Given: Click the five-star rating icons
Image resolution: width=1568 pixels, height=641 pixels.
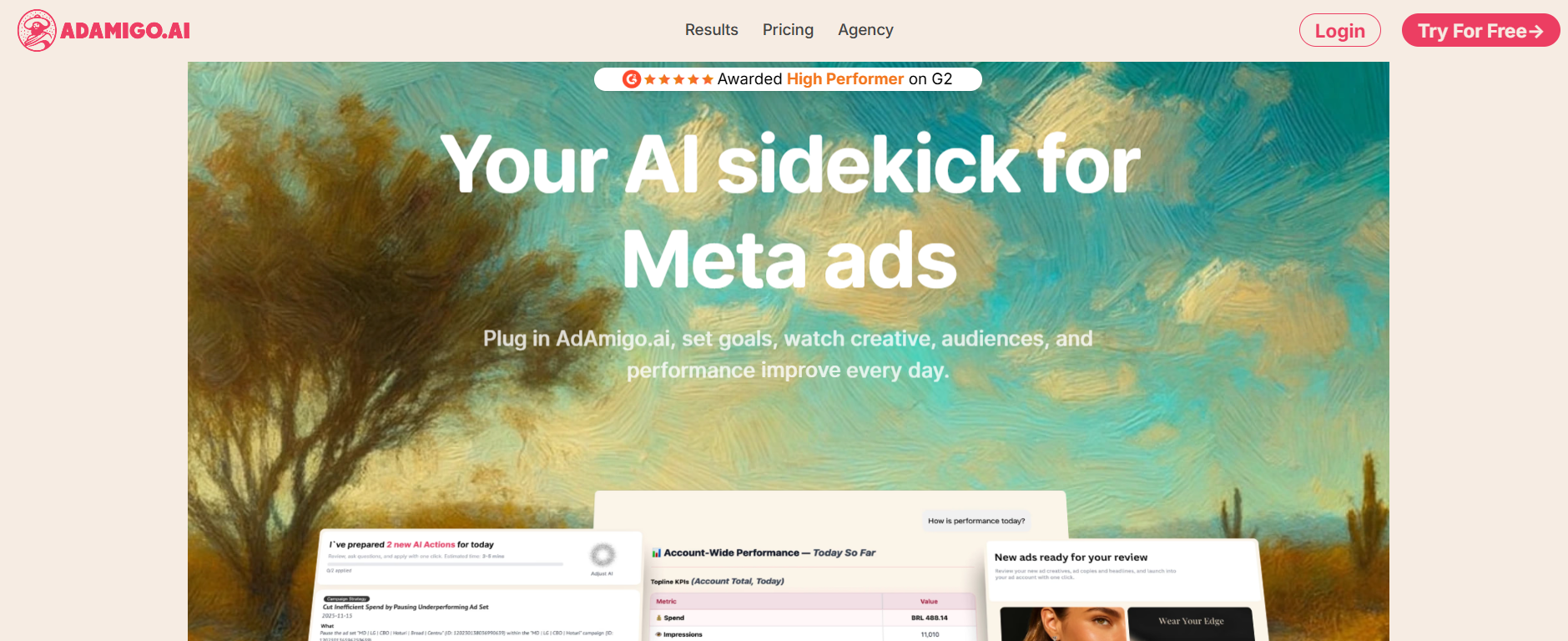Looking at the screenshot, I should (678, 79).
